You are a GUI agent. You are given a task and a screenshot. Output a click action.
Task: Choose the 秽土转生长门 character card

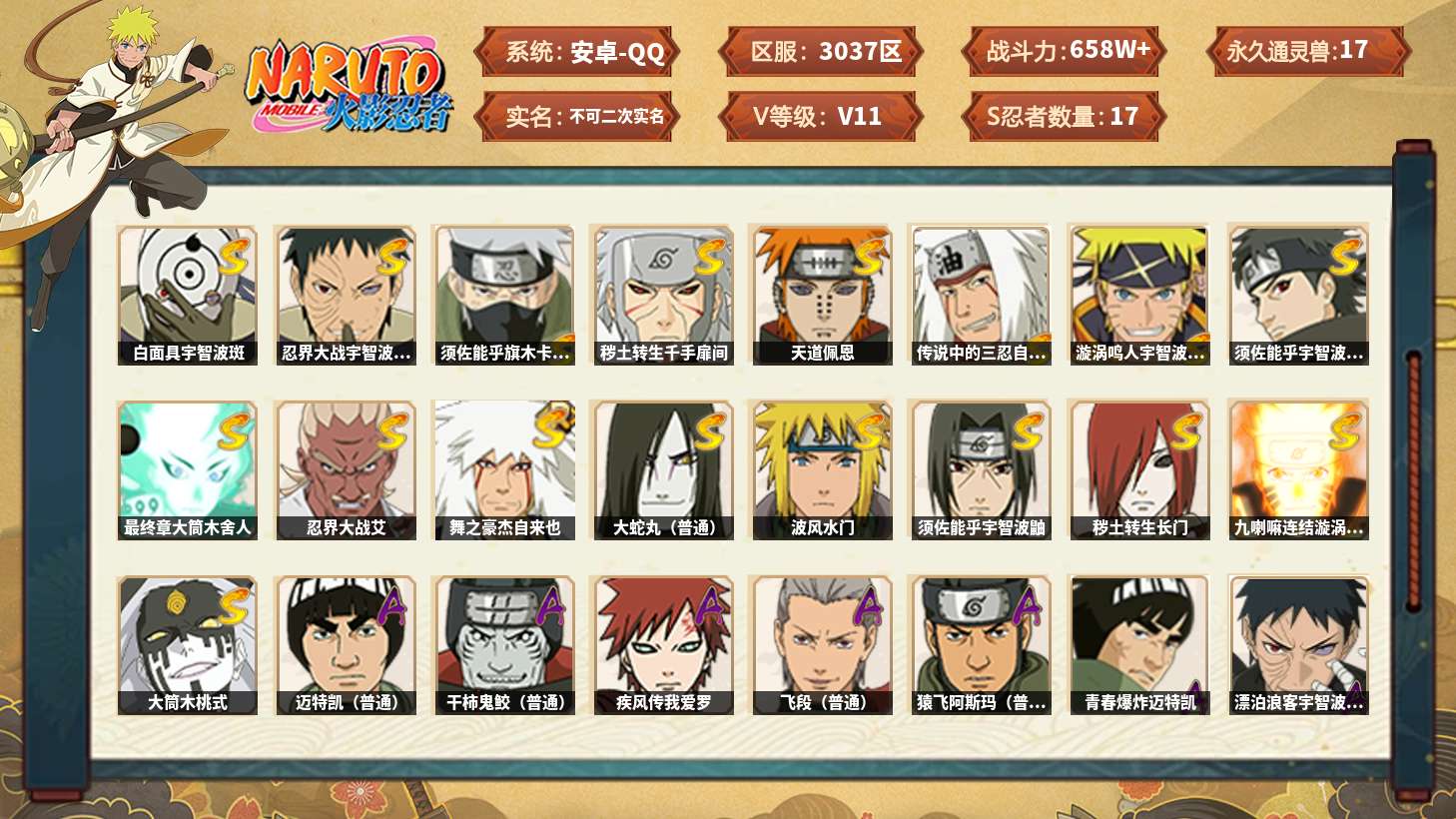click(1139, 470)
